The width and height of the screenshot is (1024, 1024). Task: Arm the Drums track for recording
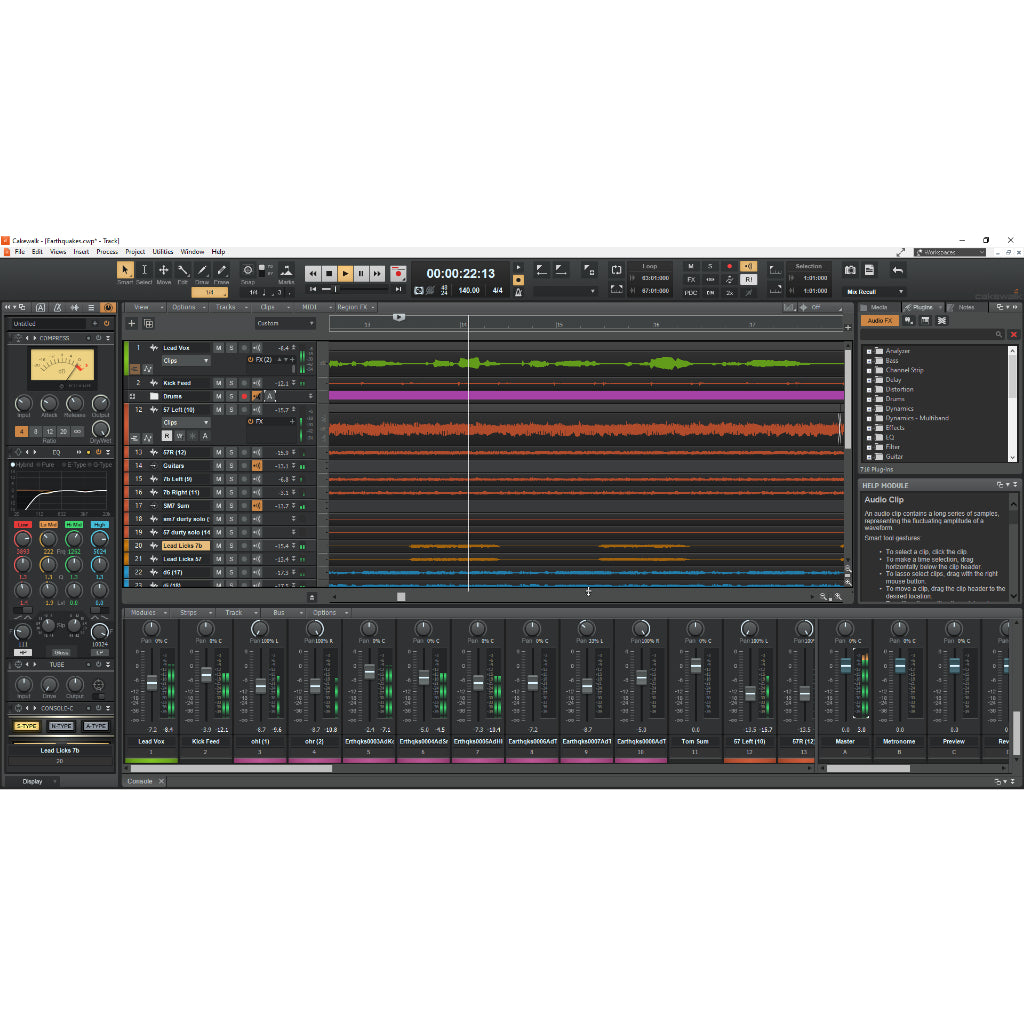(244, 395)
